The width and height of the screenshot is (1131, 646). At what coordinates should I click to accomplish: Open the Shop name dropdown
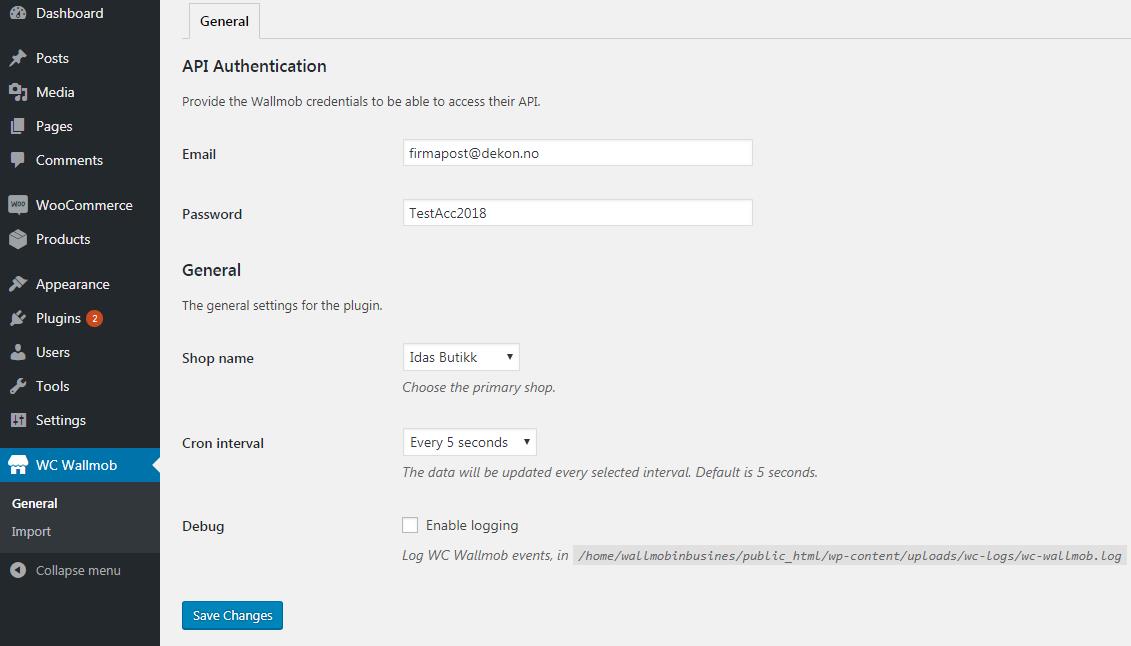[x=461, y=357]
